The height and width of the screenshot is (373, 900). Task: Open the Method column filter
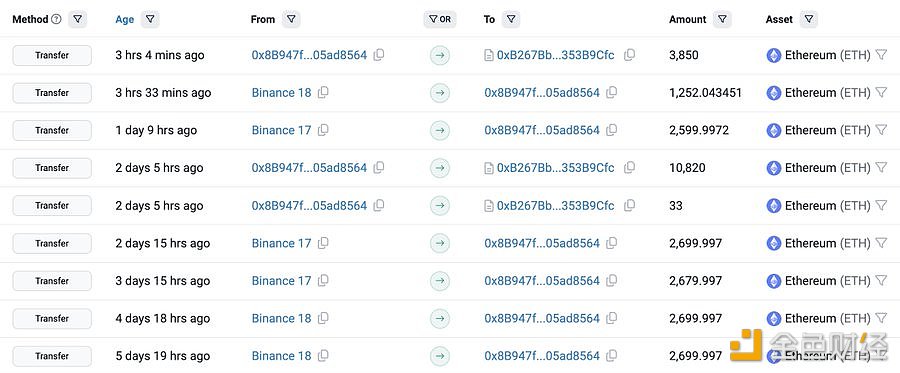click(77, 19)
